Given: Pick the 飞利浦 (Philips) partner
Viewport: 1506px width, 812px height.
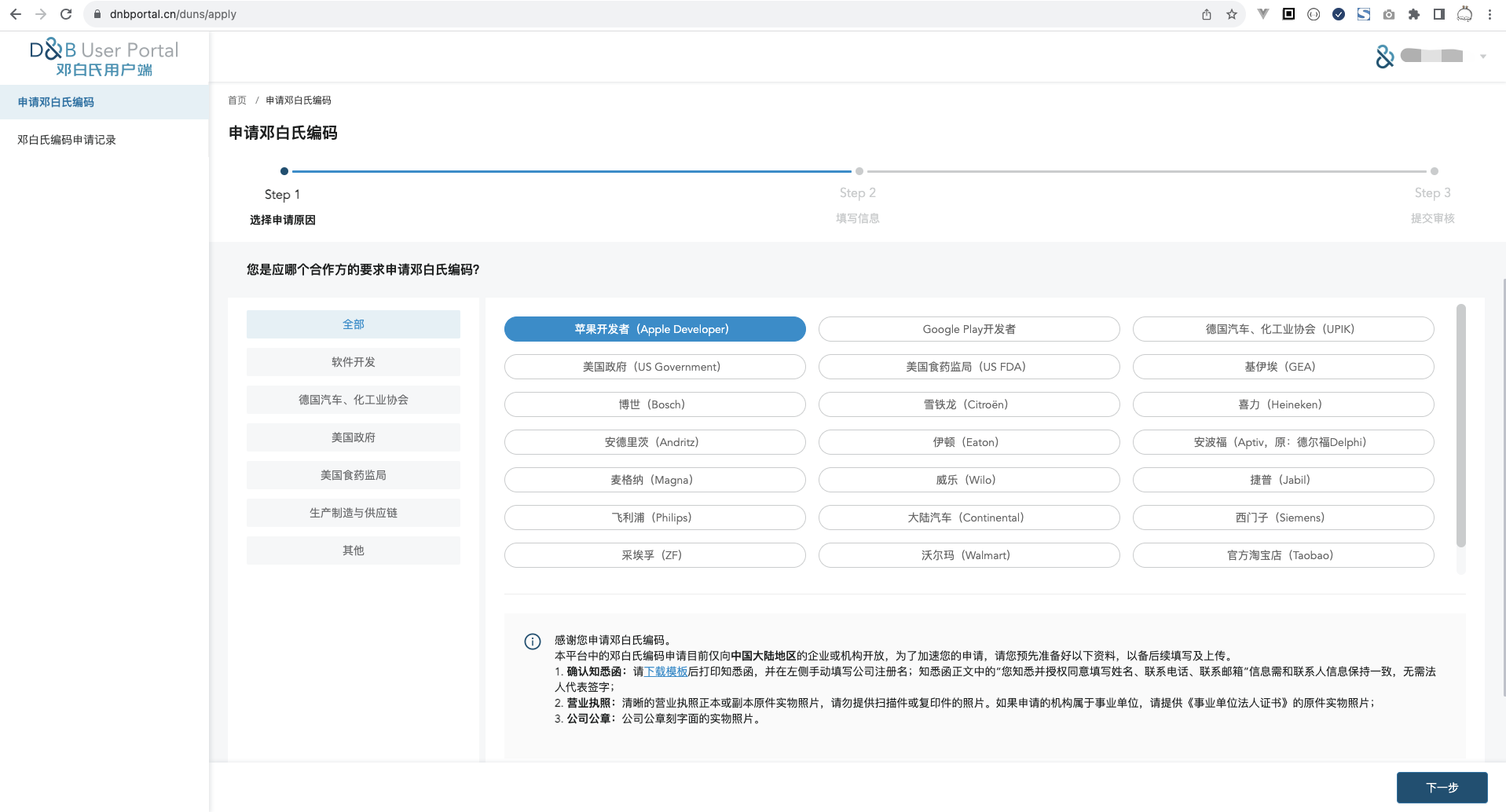Looking at the screenshot, I should tap(655, 518).
